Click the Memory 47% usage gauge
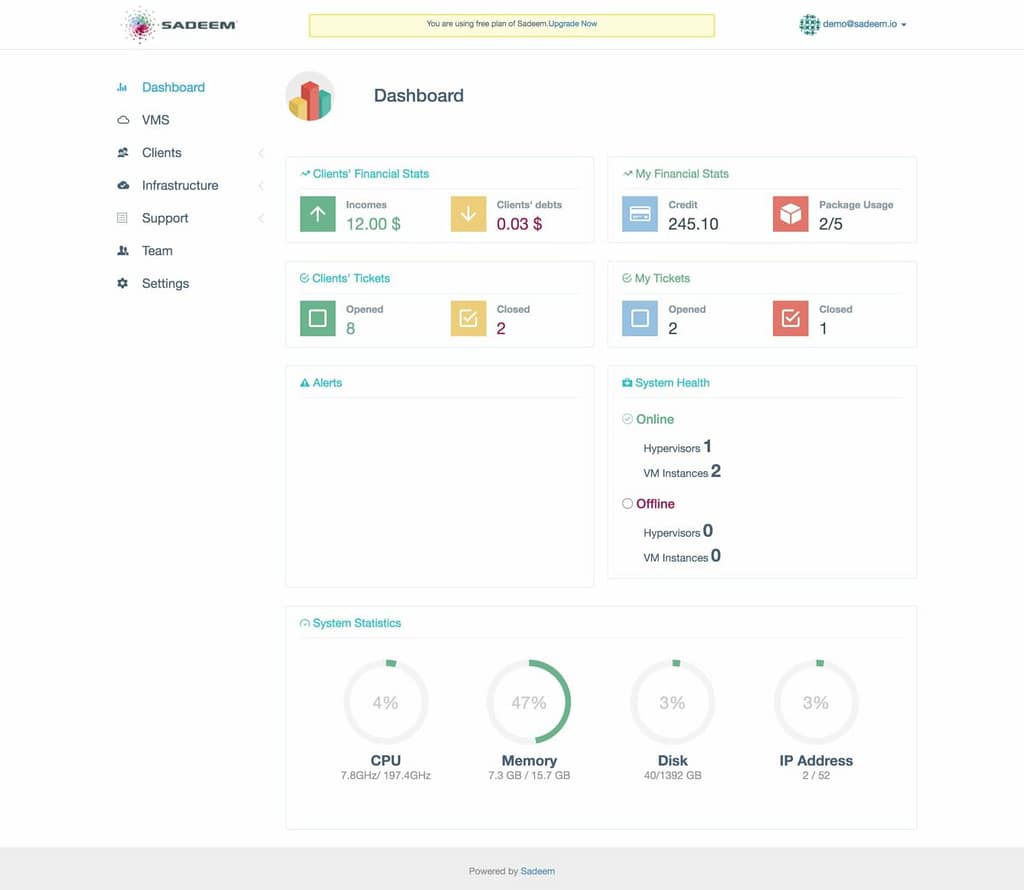Screen dimensions: 1024x890 pyautogui.click(x=528, y=703)
